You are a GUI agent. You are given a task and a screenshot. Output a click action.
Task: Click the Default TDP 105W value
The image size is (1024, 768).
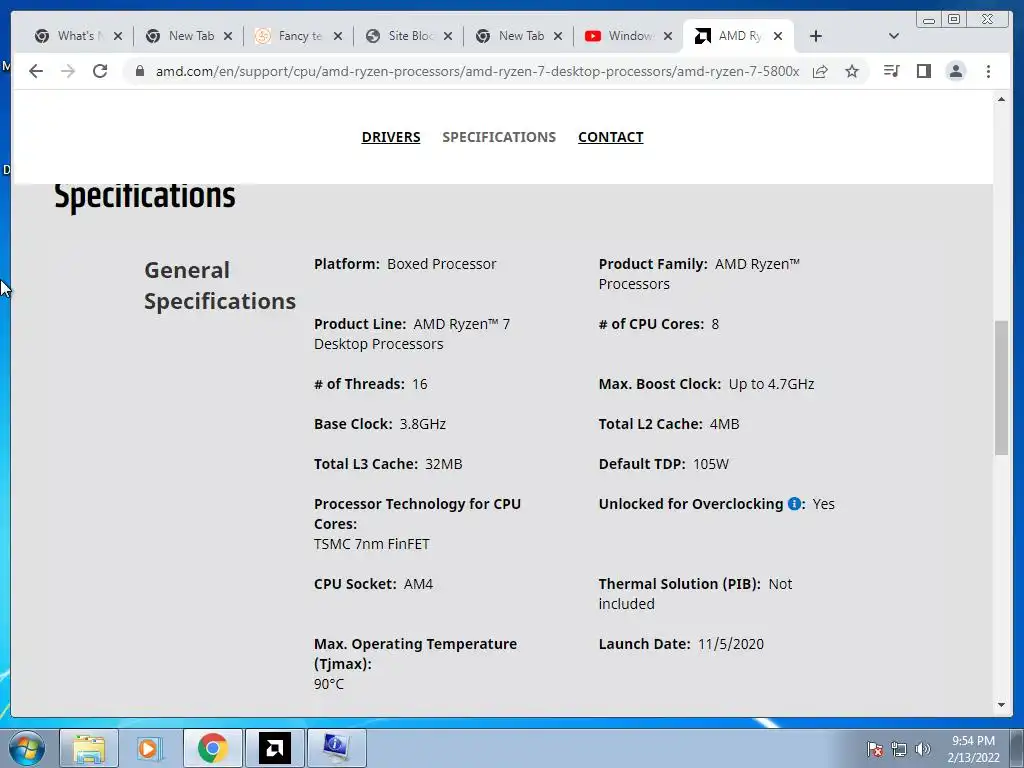711,464
